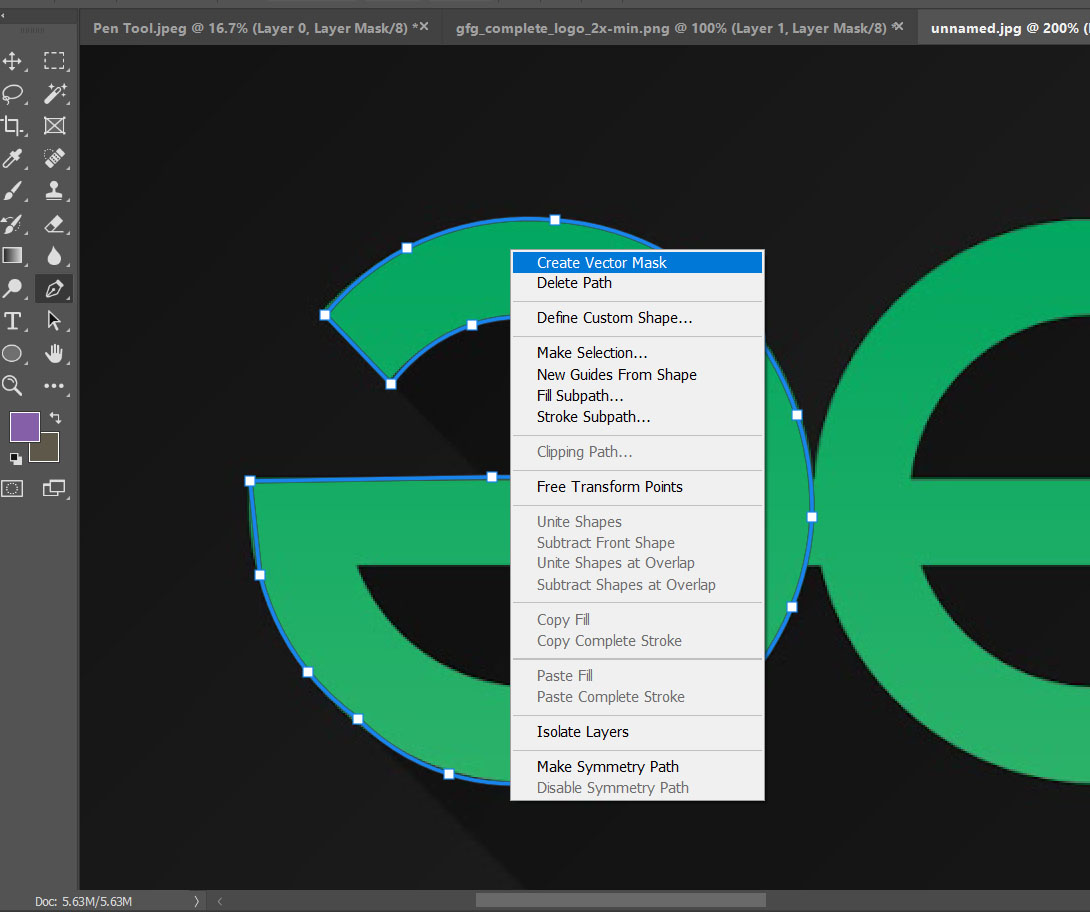1090x912 pixels.
Task: Select the Spot Healing Brush tool
Action: tap(54, 158)
